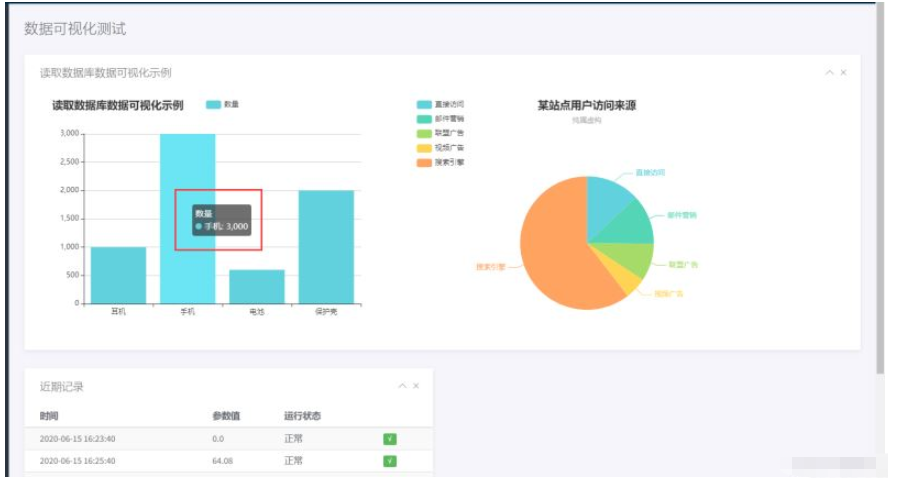901x483 pixels.
Task: Click the 手机 bar showing 3,000
Action: 187,218
